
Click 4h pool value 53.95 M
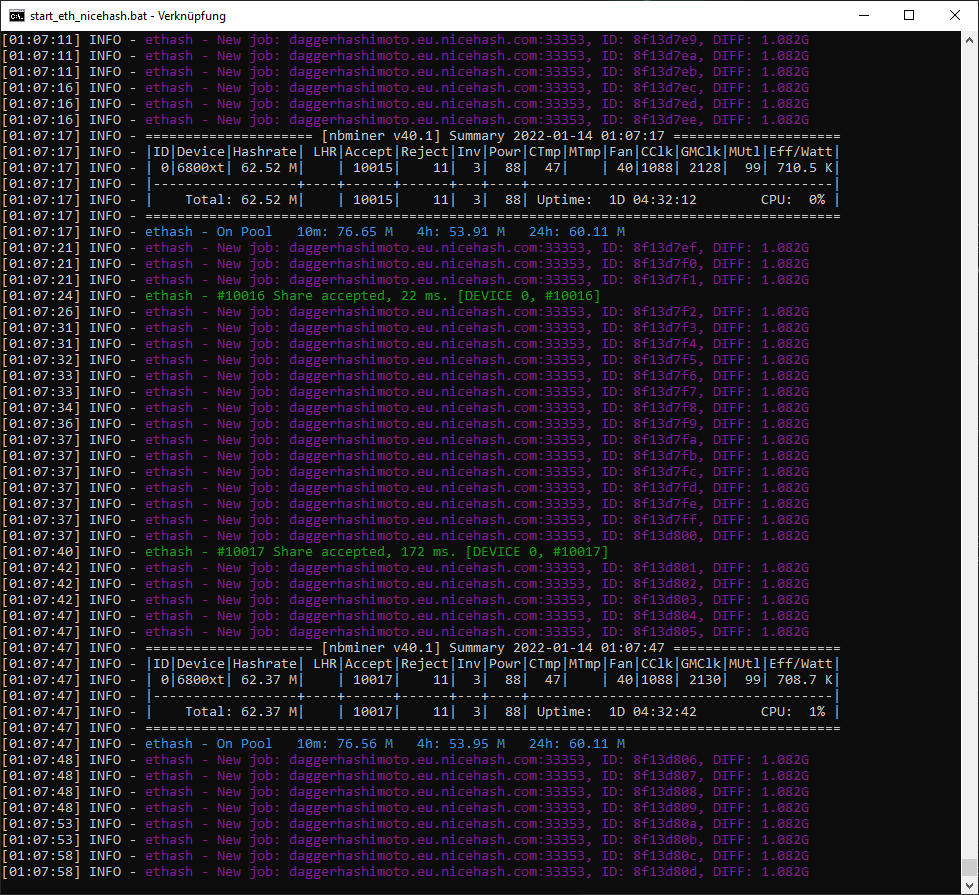(x=477, y=744)
